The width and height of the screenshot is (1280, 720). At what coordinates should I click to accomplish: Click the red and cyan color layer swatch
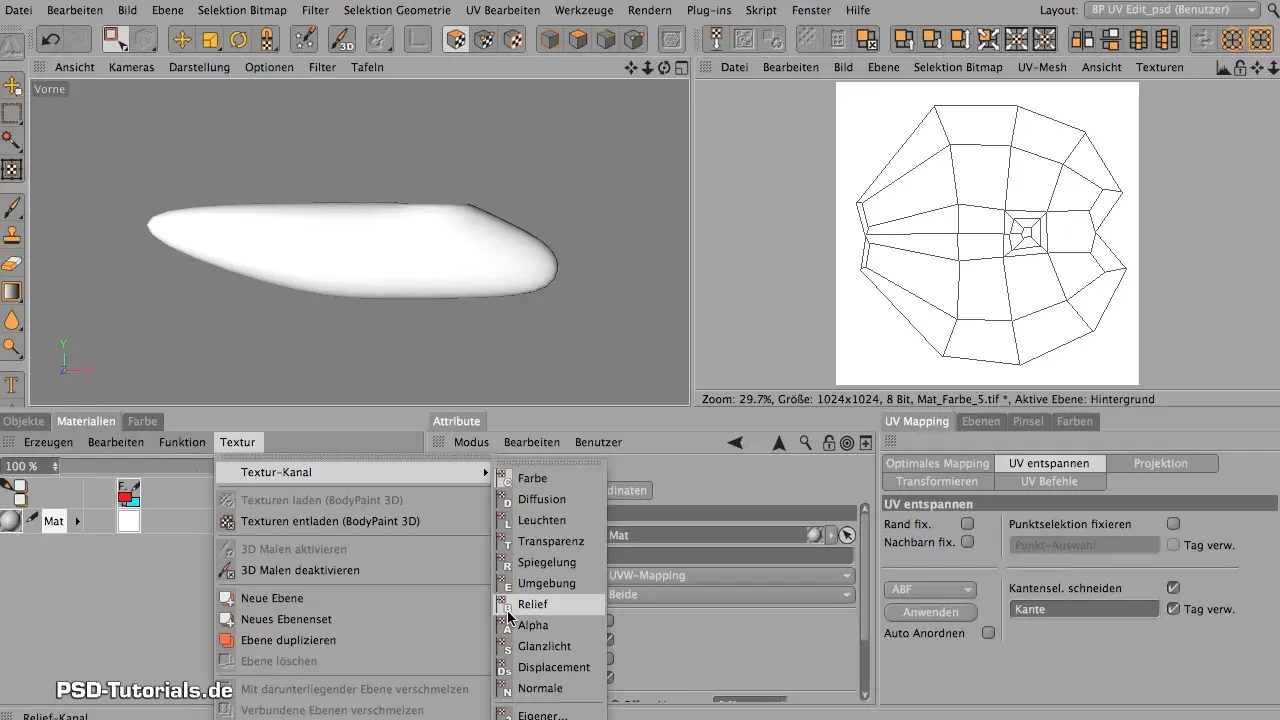[x=128, y=493]
